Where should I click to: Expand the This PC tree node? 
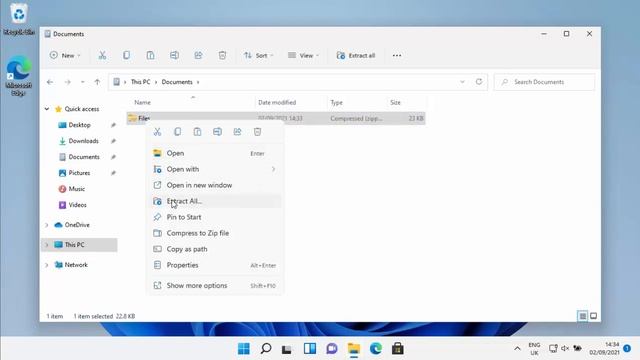coord(47,245)
